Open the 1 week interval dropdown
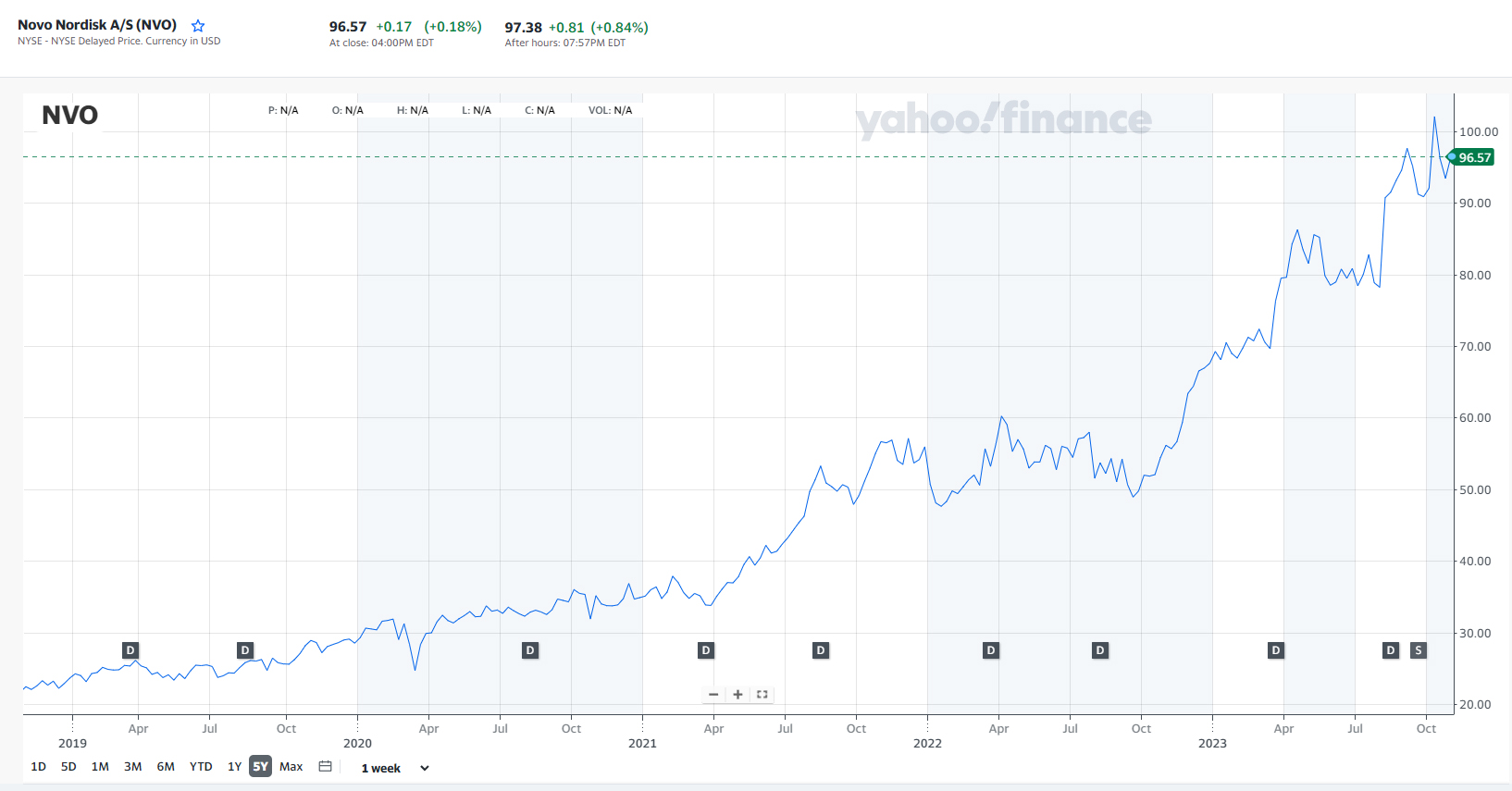 coord(395,768)
